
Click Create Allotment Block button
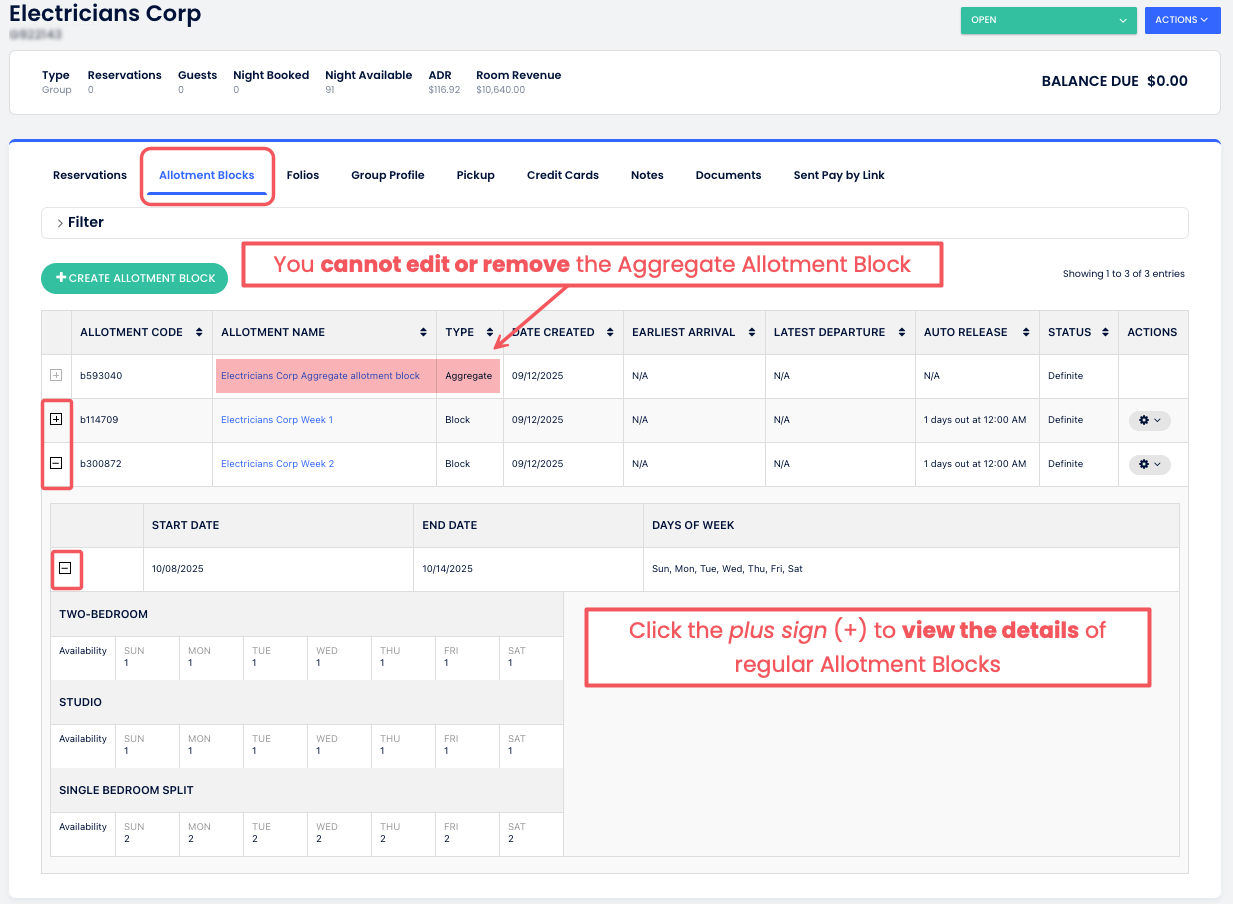135,278
